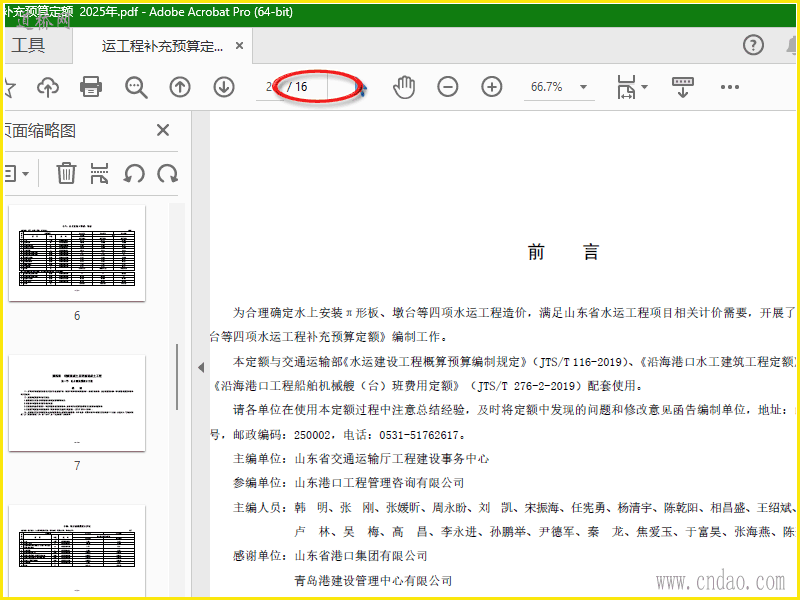
Task: Click the text 青岛港建设管理中心有限公司
Action: coord(373,580)
